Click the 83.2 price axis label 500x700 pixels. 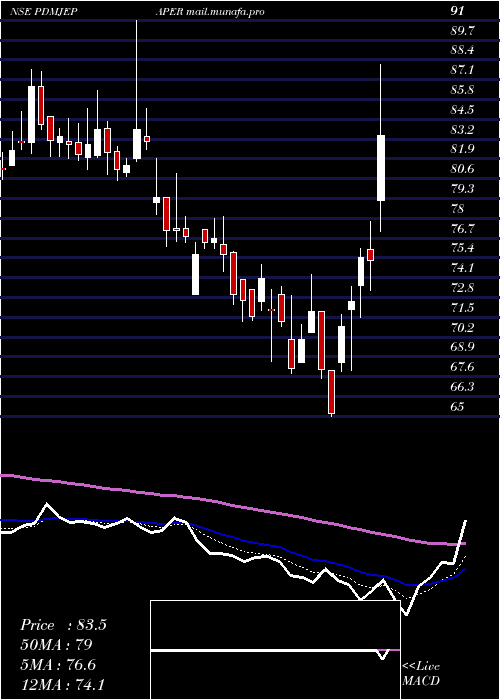point(462,129)
